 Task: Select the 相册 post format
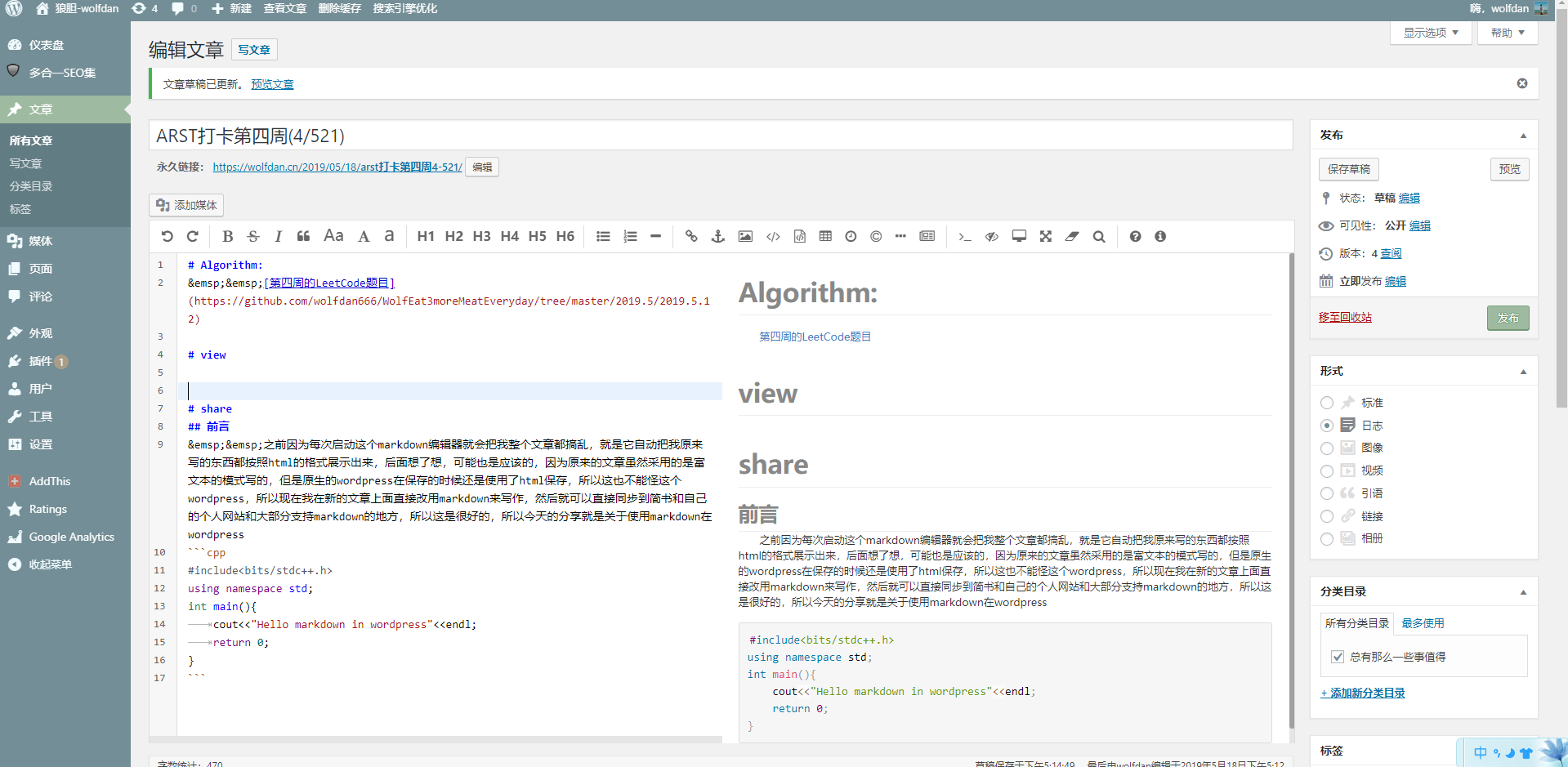[1327, 539]
